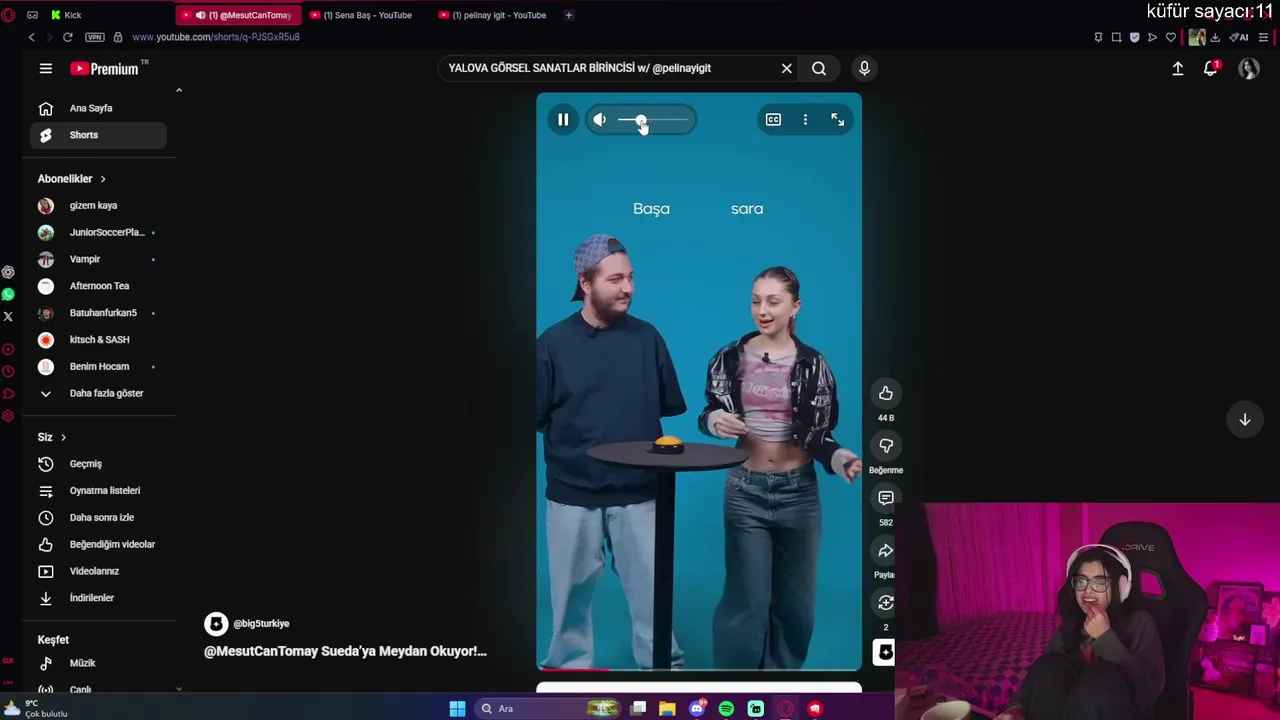Switch to the Kick browser tab

[x=108, y=15]
